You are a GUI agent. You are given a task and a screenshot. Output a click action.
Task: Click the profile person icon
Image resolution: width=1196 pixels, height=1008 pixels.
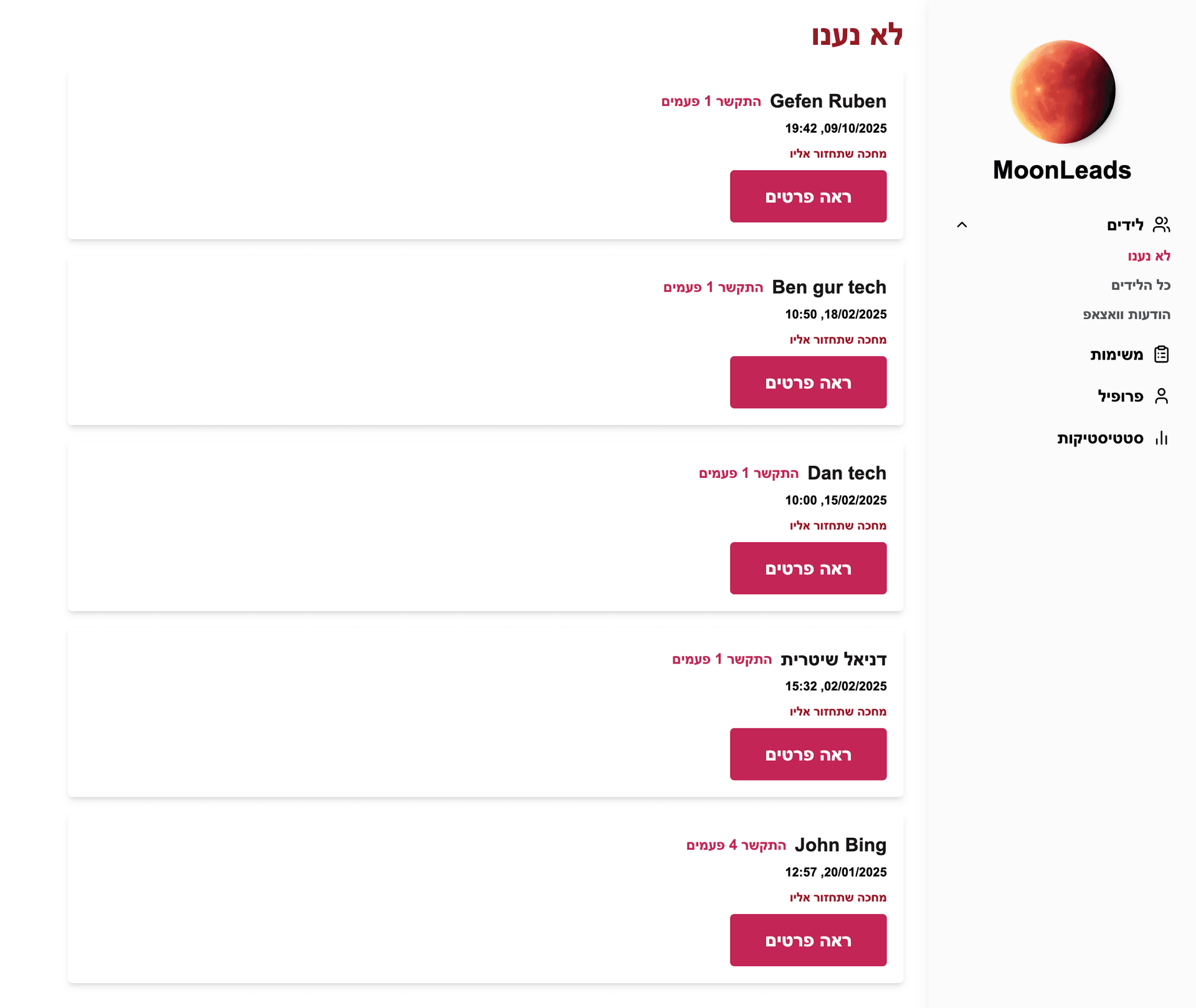pyautogui.click(x=1161, y=396)
